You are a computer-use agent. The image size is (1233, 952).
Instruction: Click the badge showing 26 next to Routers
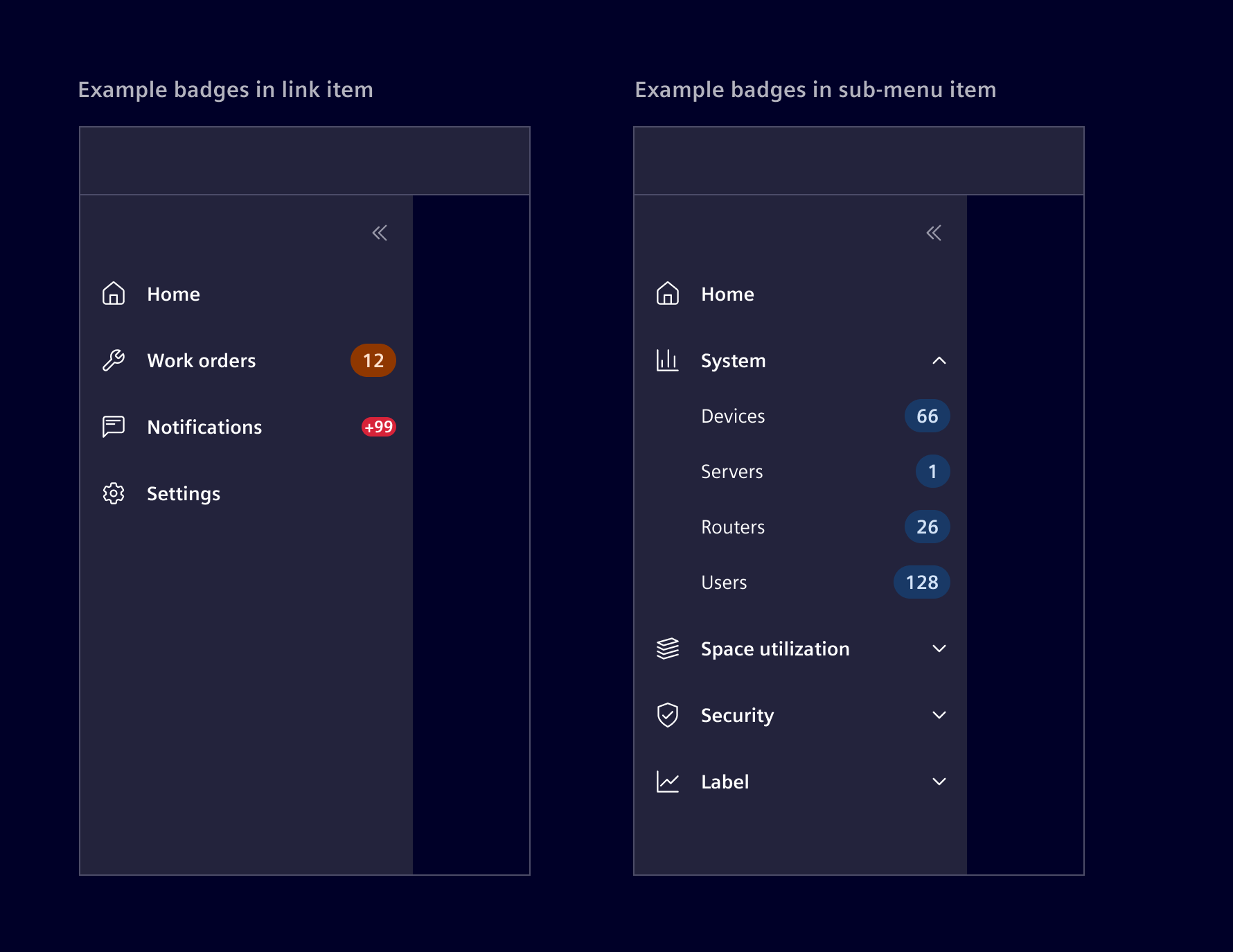tap(926, 527)
